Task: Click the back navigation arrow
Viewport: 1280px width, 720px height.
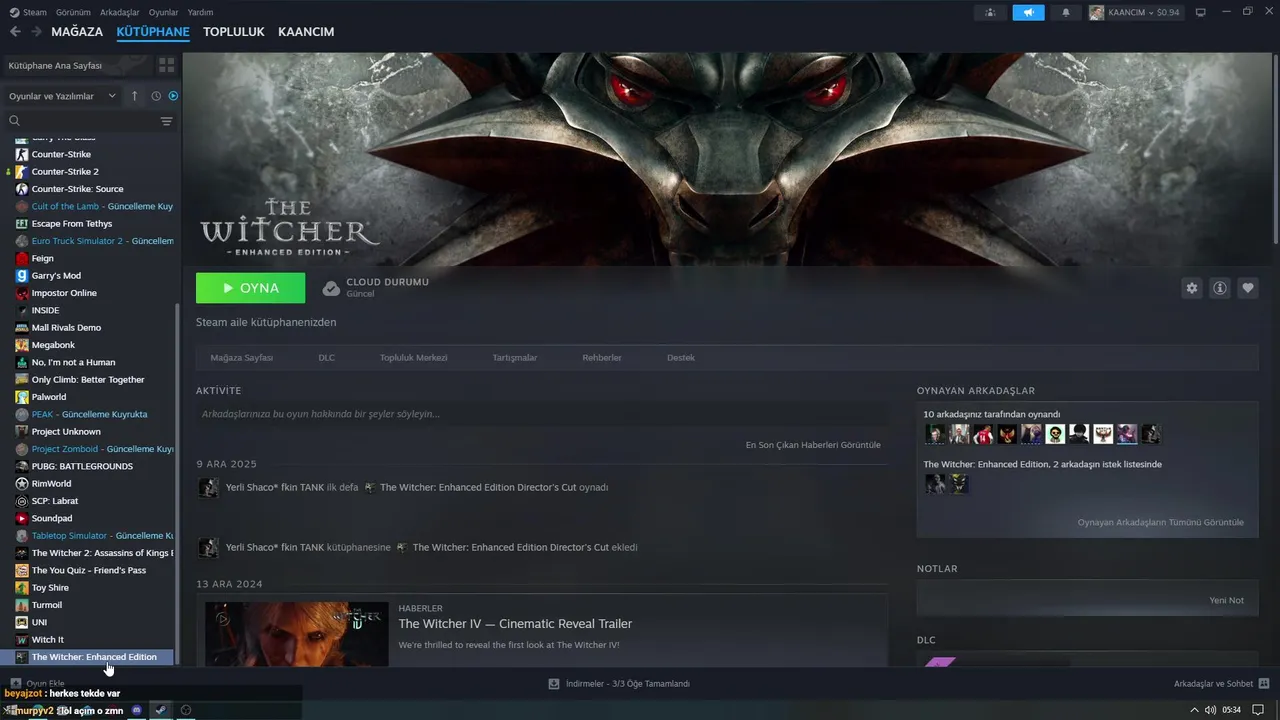Action: pyautogui.click(x=15, y=32)
